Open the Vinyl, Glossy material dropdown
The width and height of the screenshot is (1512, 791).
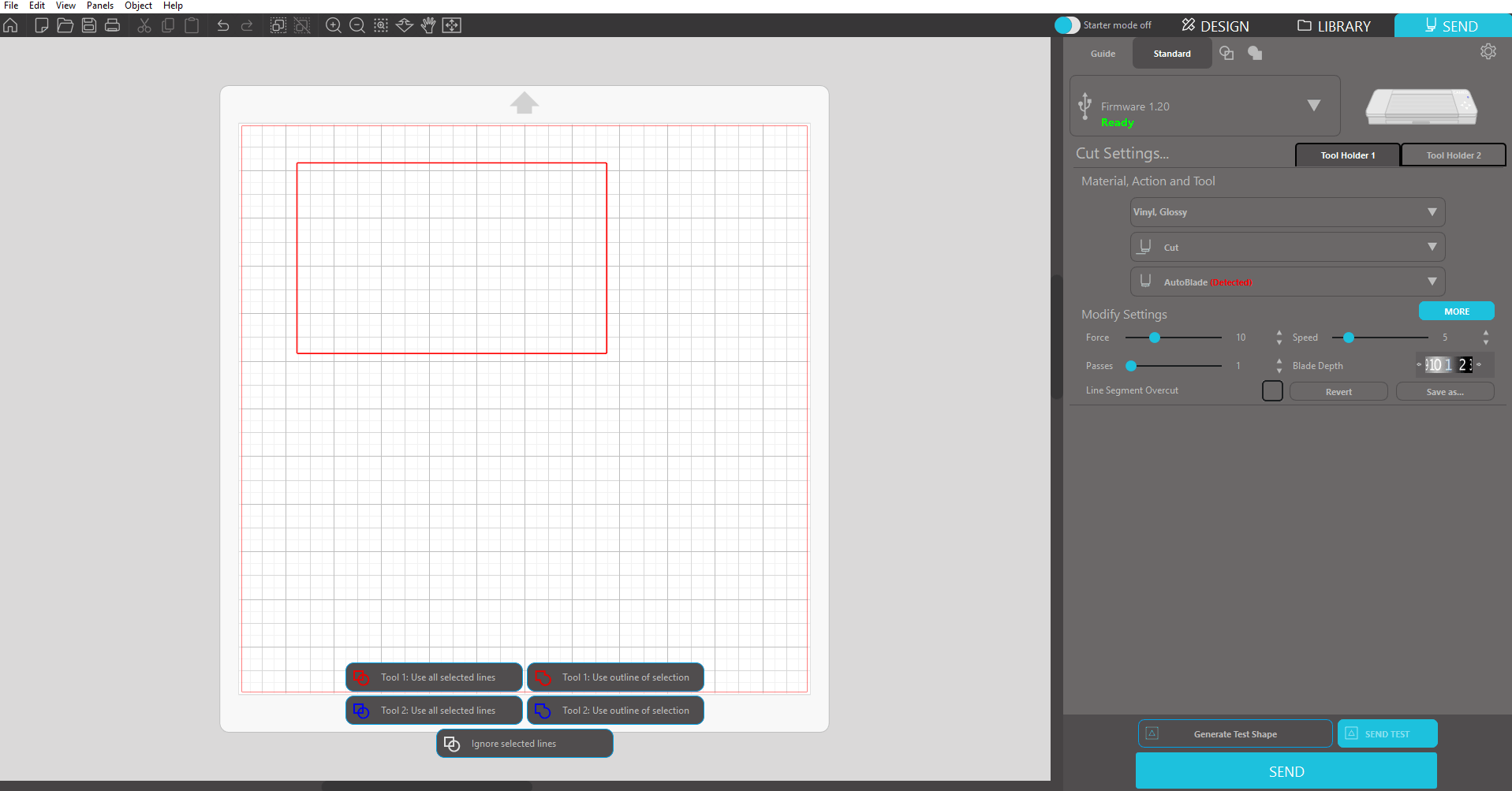[x=1286, y=211]
